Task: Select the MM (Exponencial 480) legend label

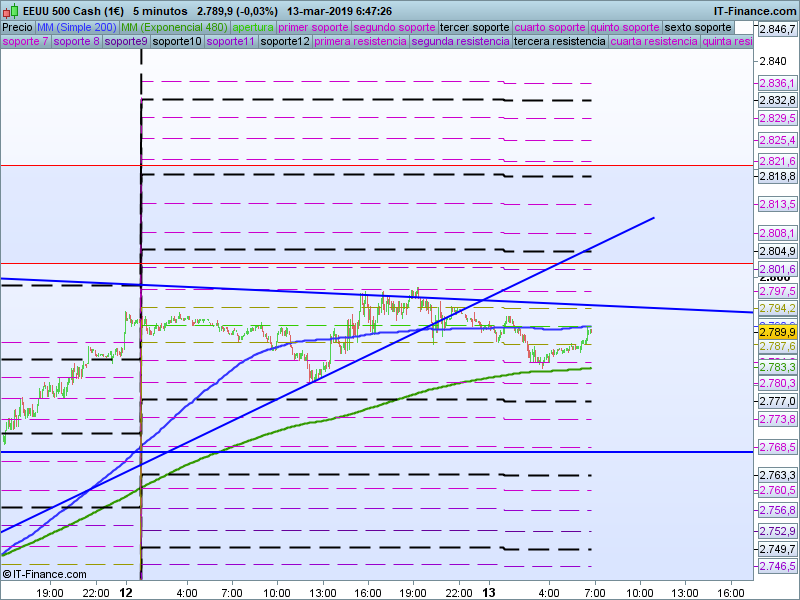Action: [174, 28]
